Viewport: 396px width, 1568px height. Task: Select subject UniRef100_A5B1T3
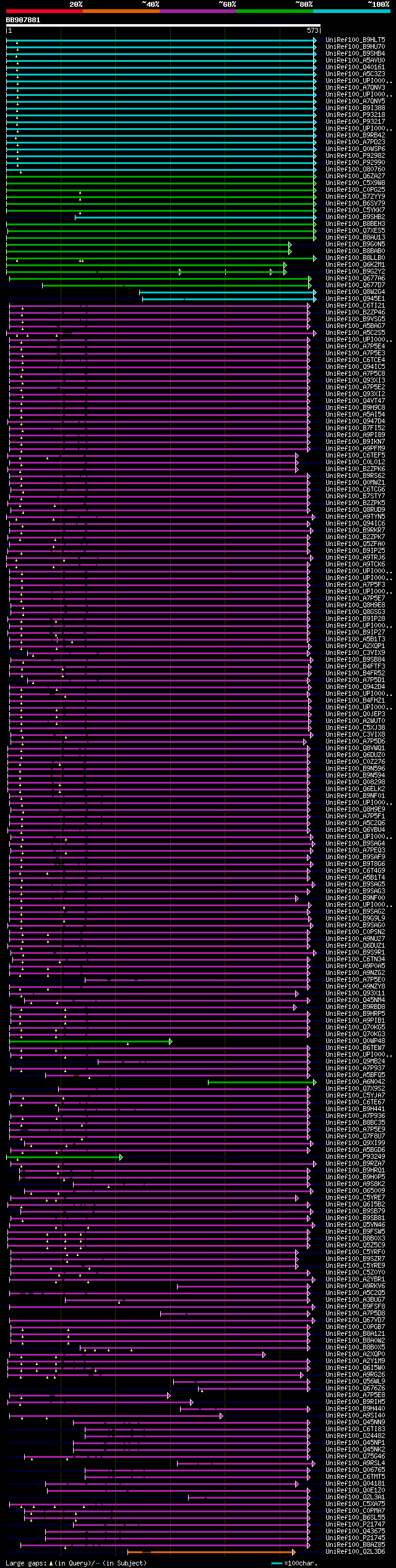pyautogui.click(x=355, y=639)
